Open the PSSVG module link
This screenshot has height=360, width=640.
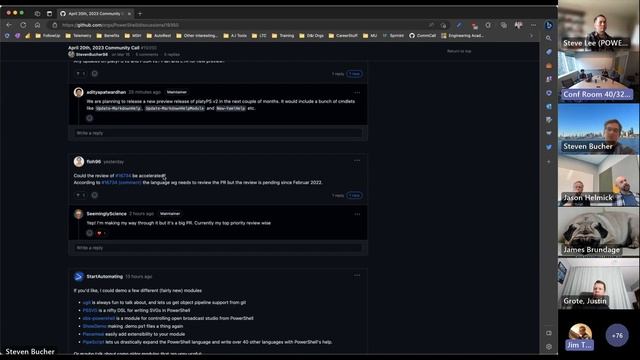tap(90, 310)
